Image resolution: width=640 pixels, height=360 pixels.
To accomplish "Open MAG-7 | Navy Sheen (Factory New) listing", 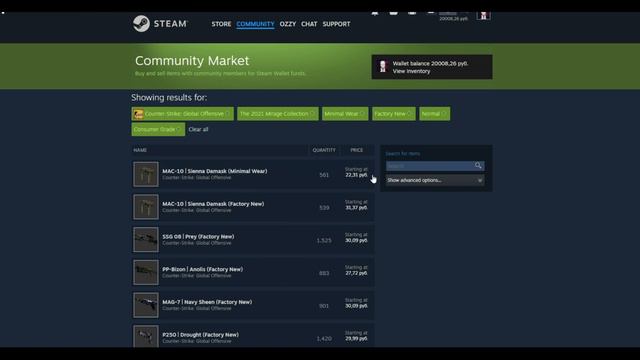I will pyautogui.click(x=207, y=302).
